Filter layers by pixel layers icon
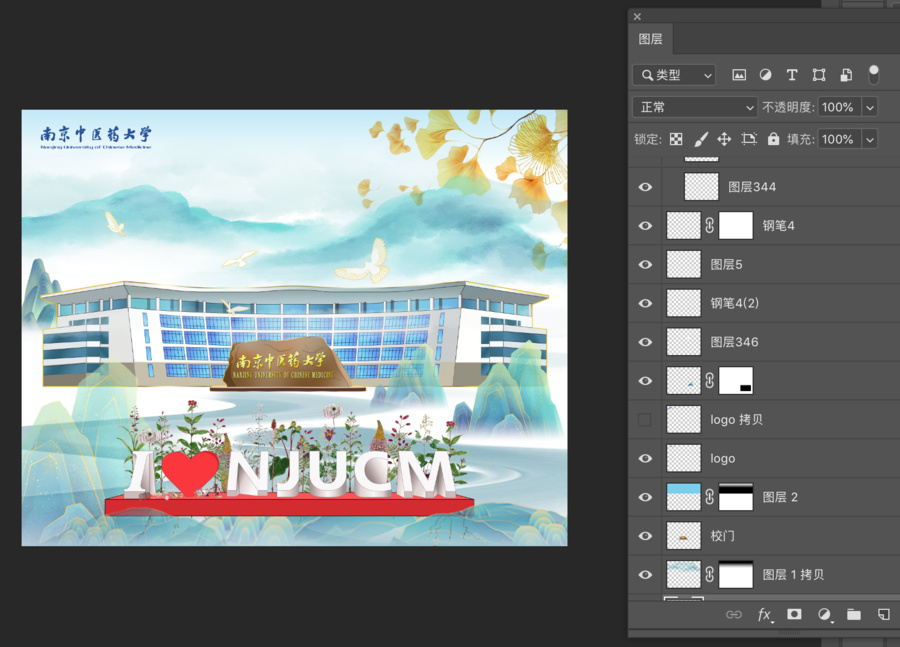Viewport: 900px width, 647px height. click(x=739, y=75)
